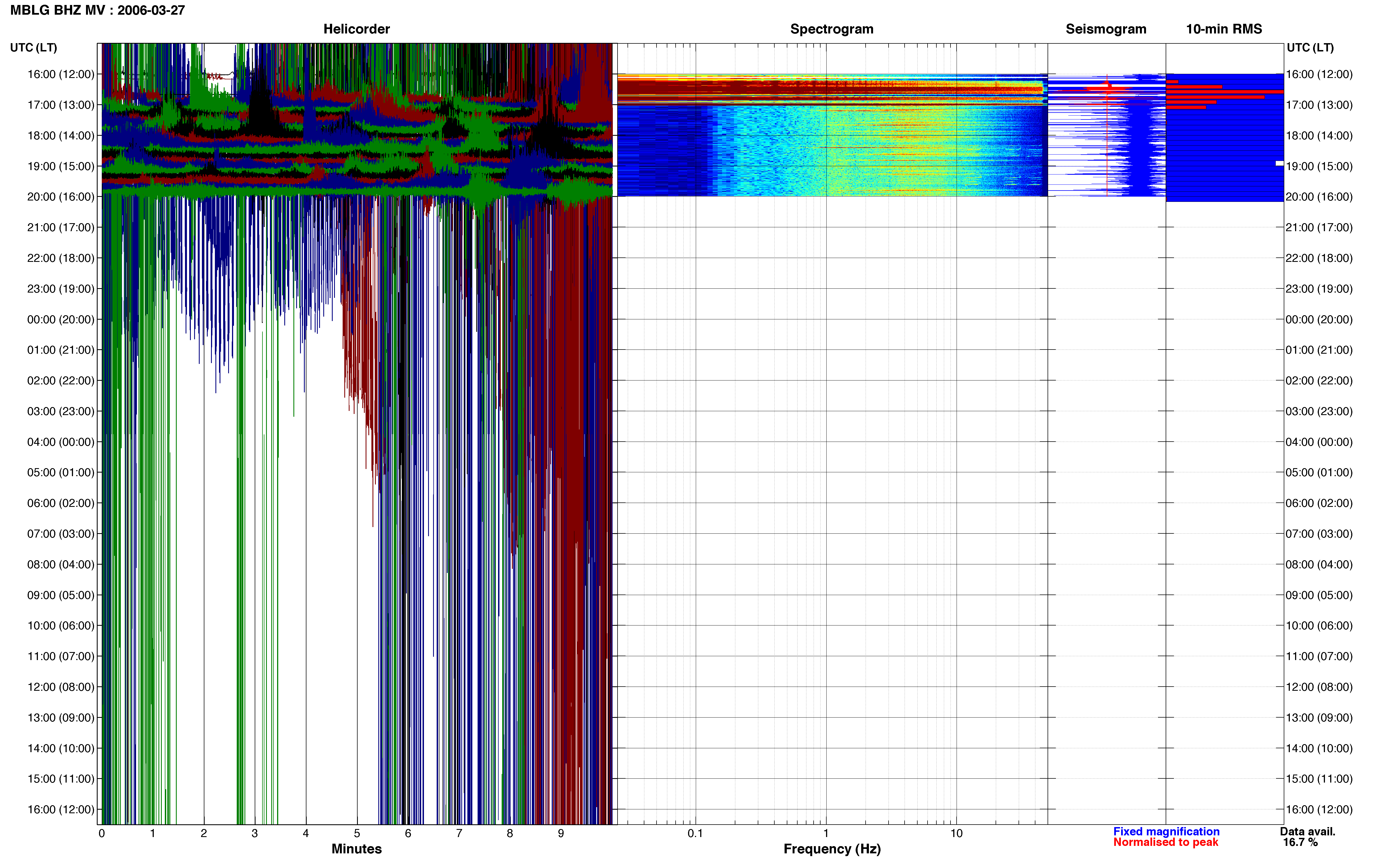Click the left 'UTC (LT)' axis heading

[x=34, y=48]
